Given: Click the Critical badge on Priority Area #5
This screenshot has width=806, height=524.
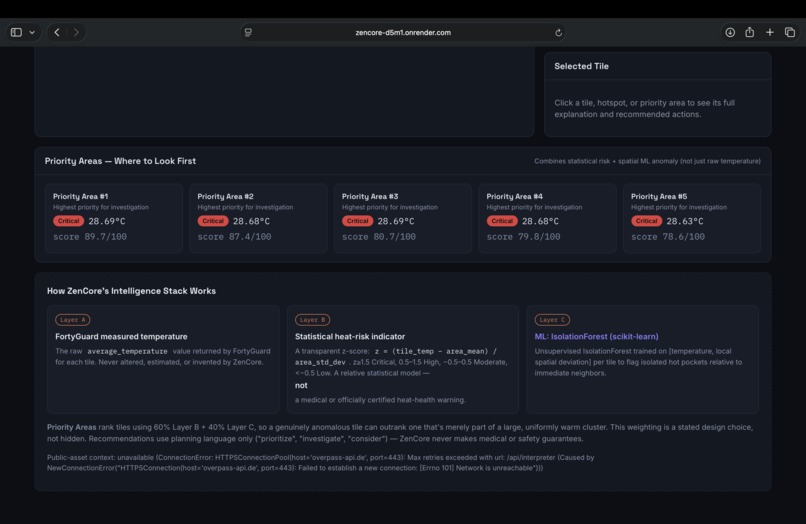Looking at the screenshot, I should click(x=646, y=221).
